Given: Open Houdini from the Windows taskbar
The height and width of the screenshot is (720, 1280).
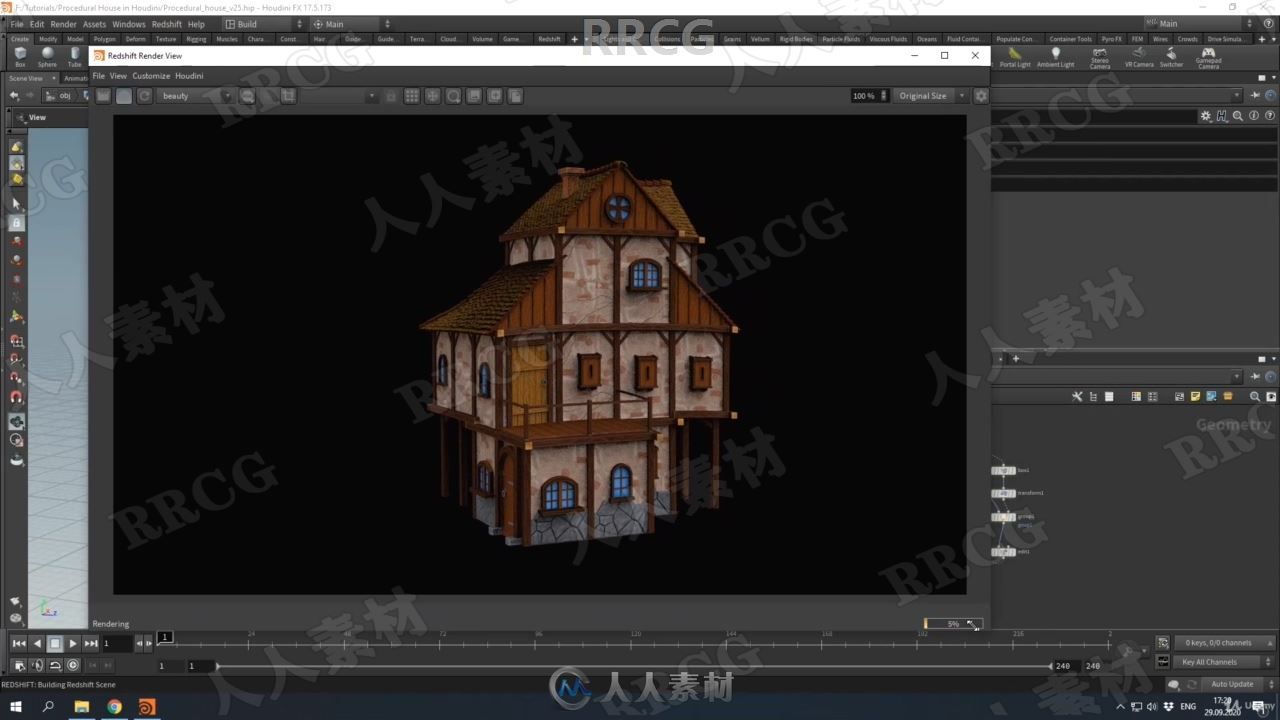Looking at the screenshot, I should [147, 707].
